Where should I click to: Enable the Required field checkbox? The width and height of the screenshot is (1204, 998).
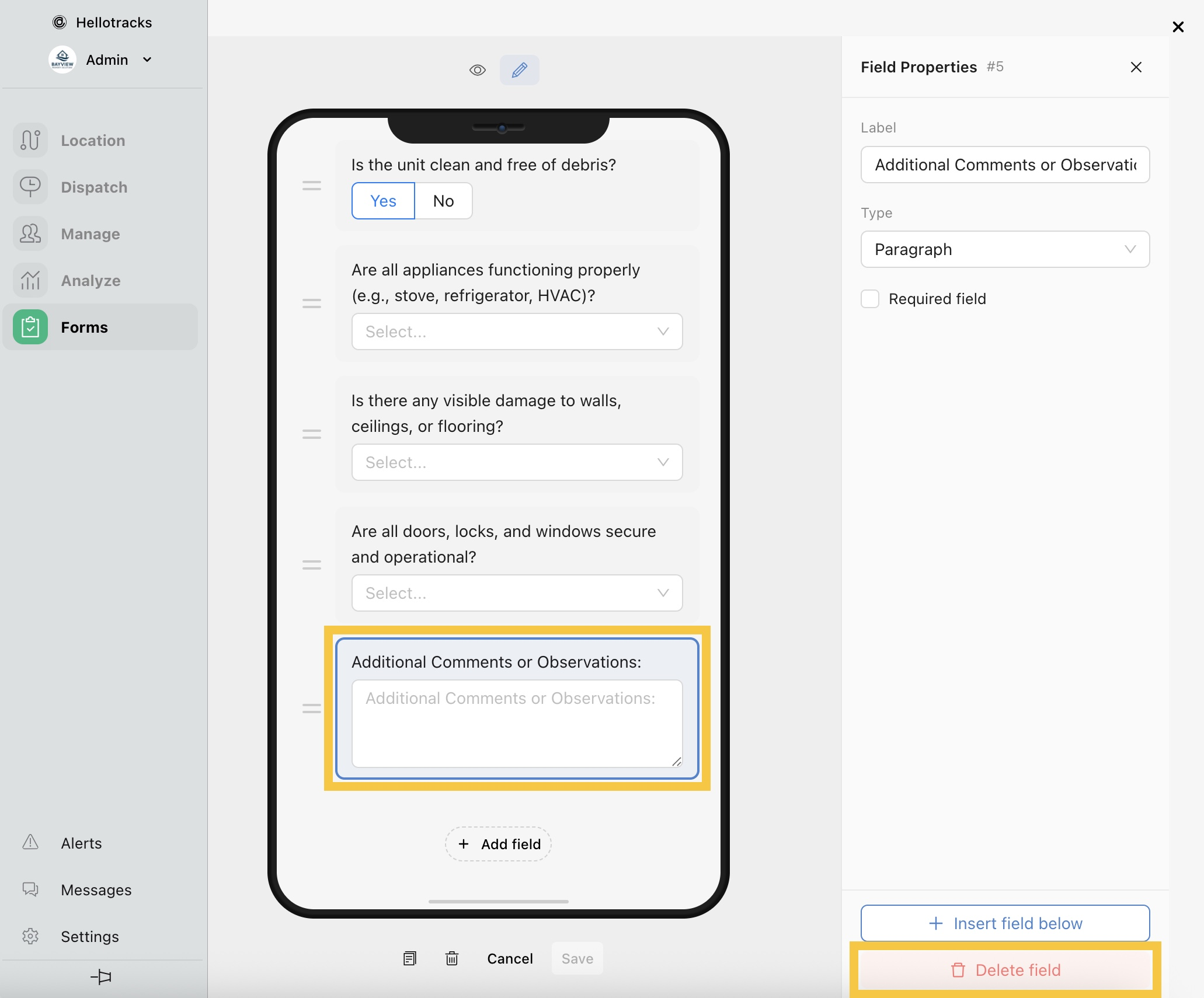(870, 299)
